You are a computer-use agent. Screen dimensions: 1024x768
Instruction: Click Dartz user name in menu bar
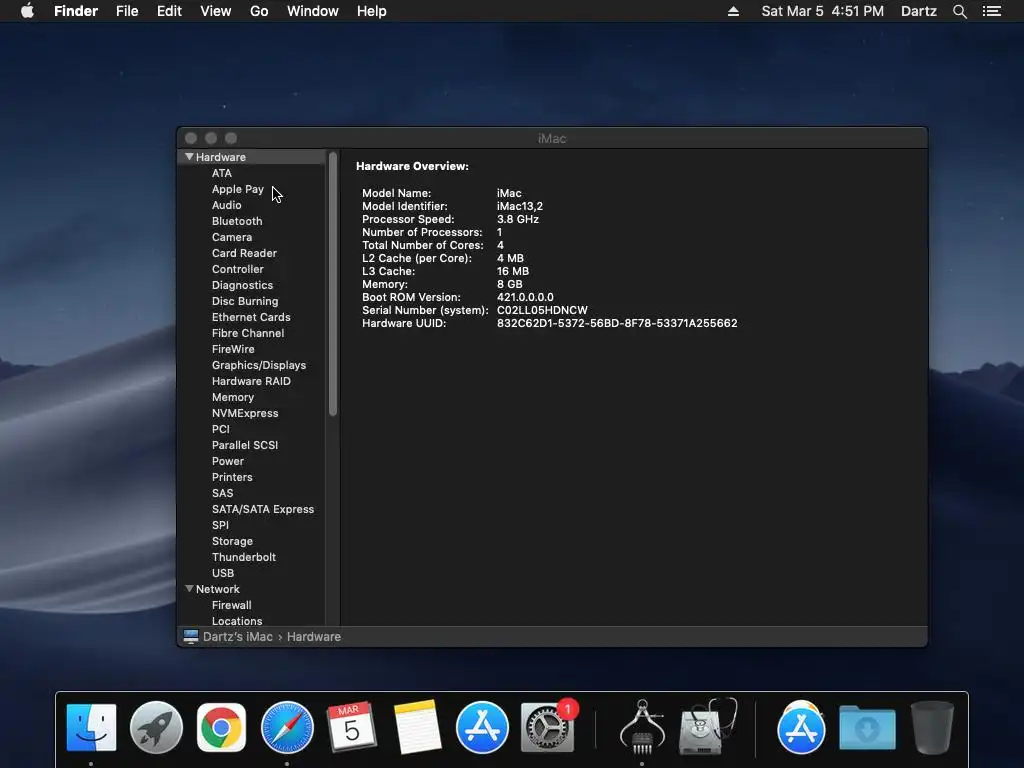(x=918, y=11)
